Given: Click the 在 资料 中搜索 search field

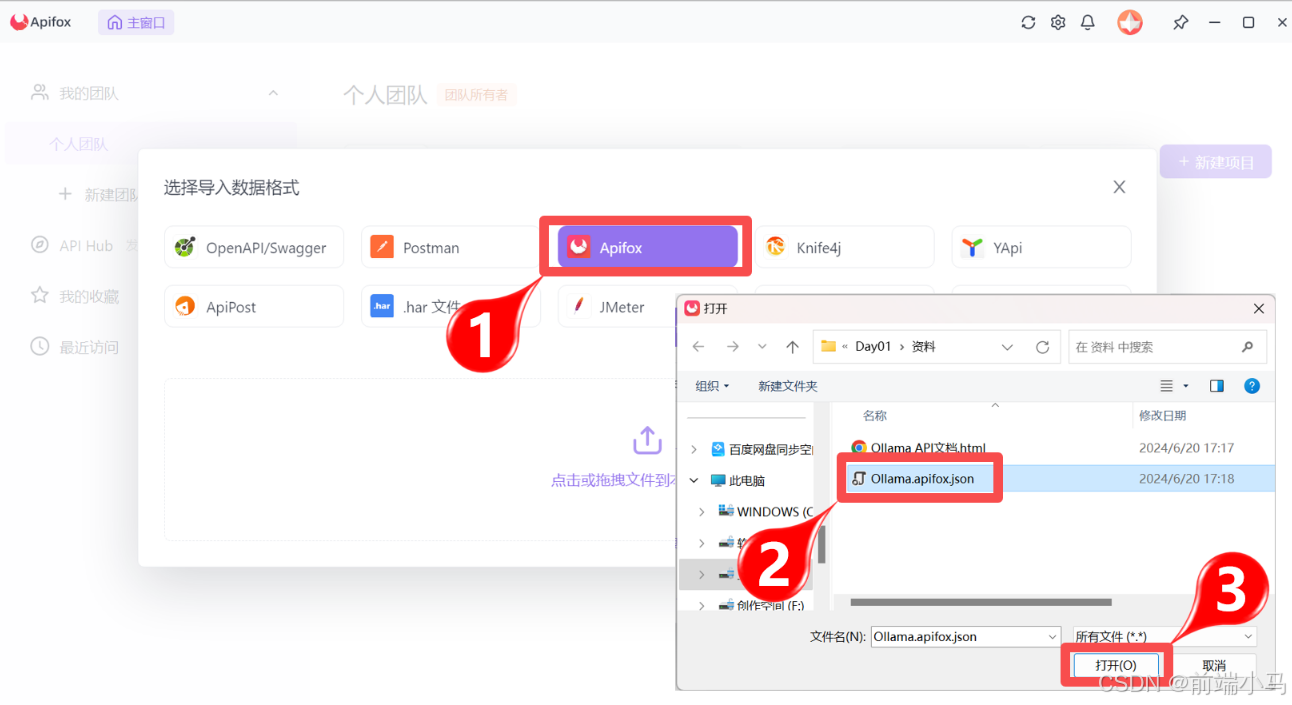Looking at the screenshot, I should click(1167, 346).
